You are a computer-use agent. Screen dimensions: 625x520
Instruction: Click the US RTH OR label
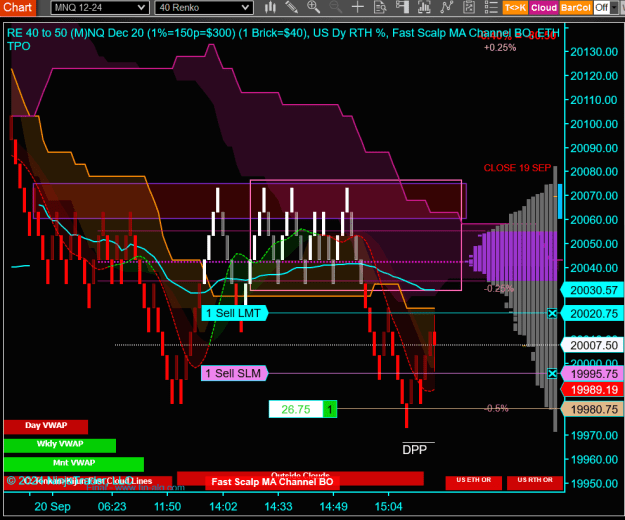[x=535, y=481]
